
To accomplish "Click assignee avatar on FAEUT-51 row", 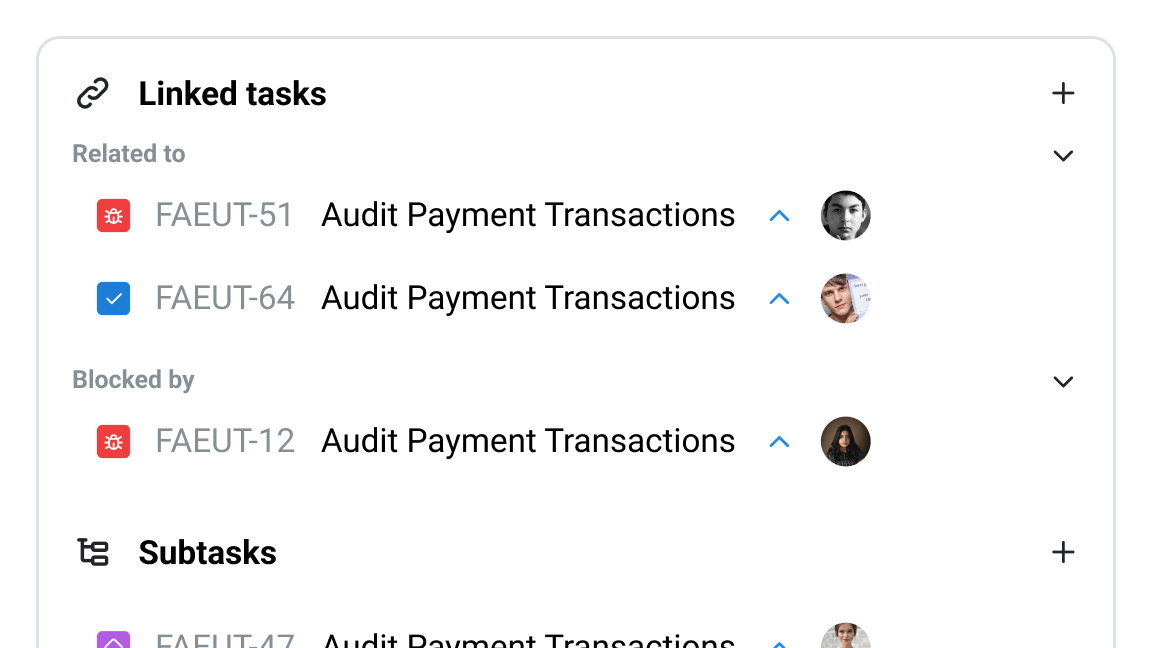I will [x=846, y=215].
